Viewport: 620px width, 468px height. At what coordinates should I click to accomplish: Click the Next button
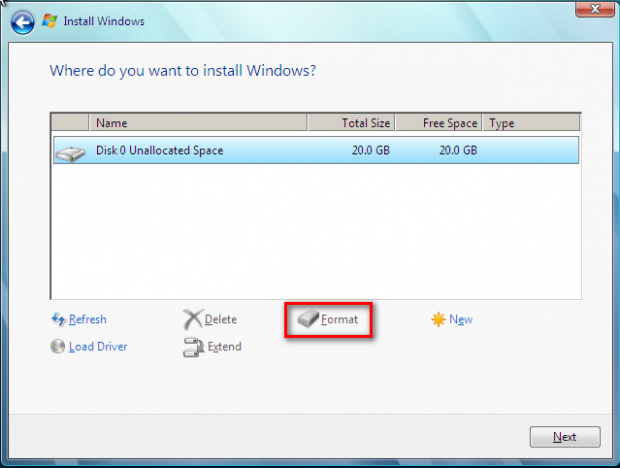[565, 437]
